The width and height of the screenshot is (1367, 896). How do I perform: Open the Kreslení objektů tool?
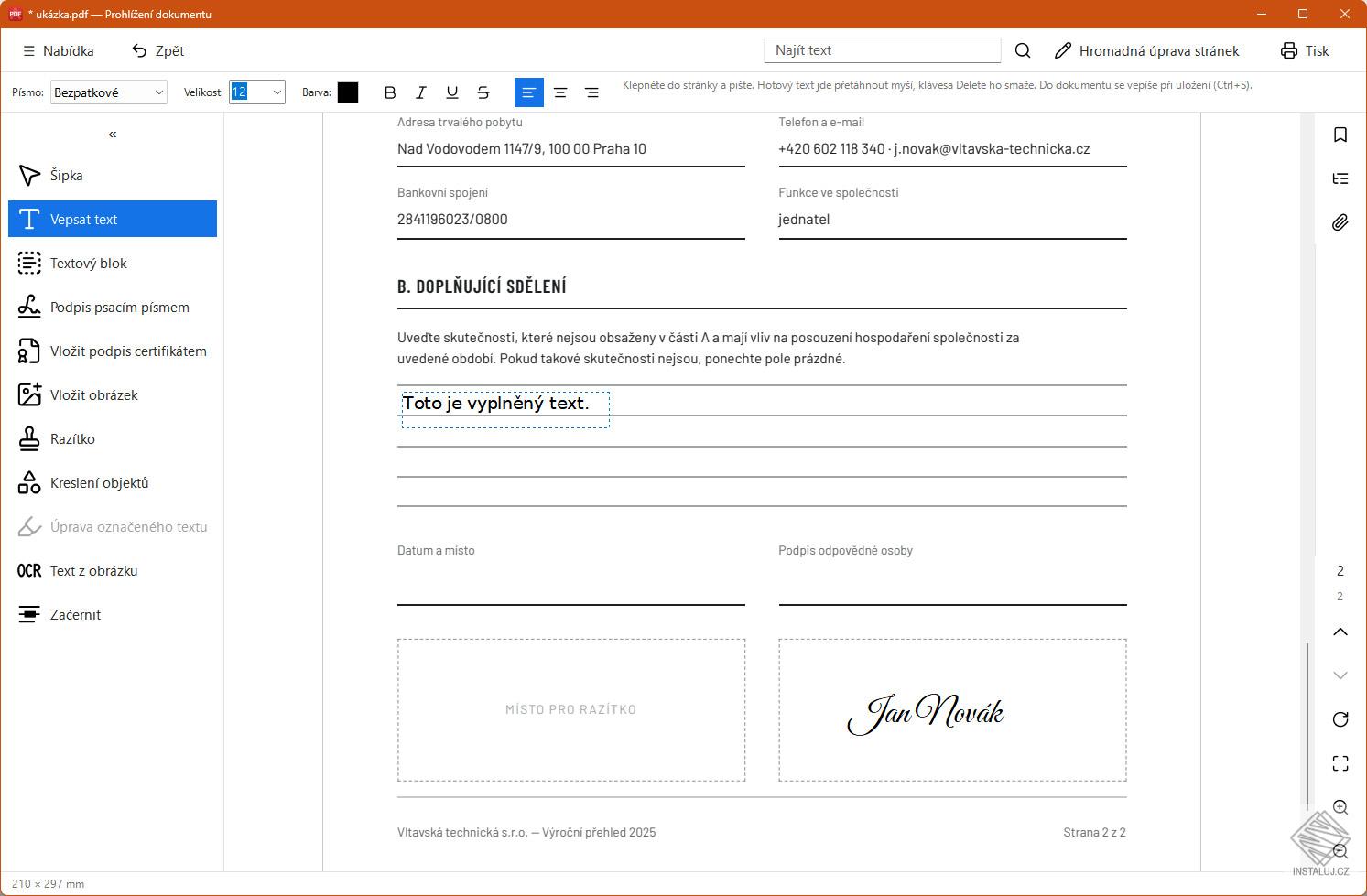[x=113, y=482]
